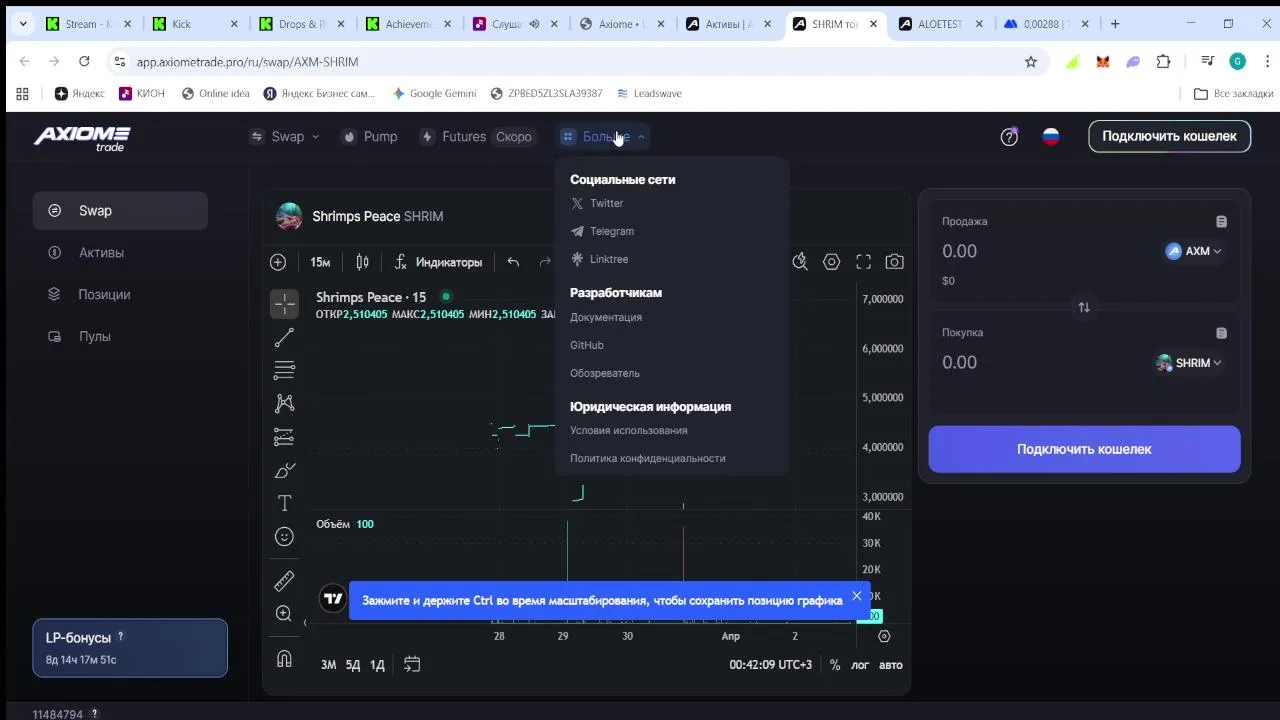Image resolution: width=1280 pixels, height=720 pixels.
Task: Select the trend line drawing tool
Action: 284,338
